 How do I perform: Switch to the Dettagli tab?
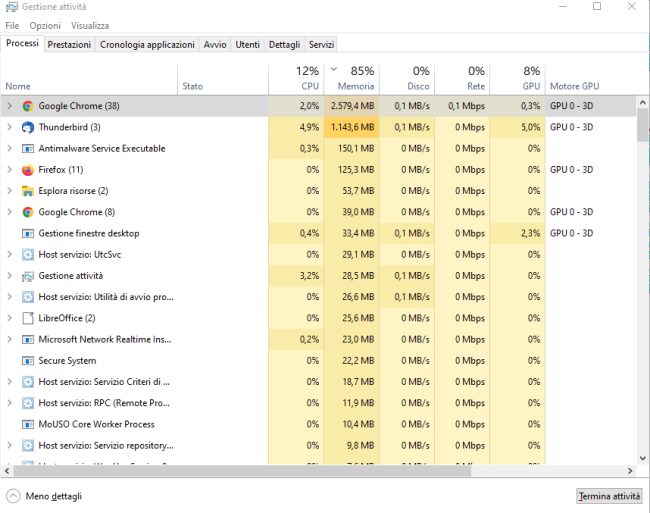[284, 45]
